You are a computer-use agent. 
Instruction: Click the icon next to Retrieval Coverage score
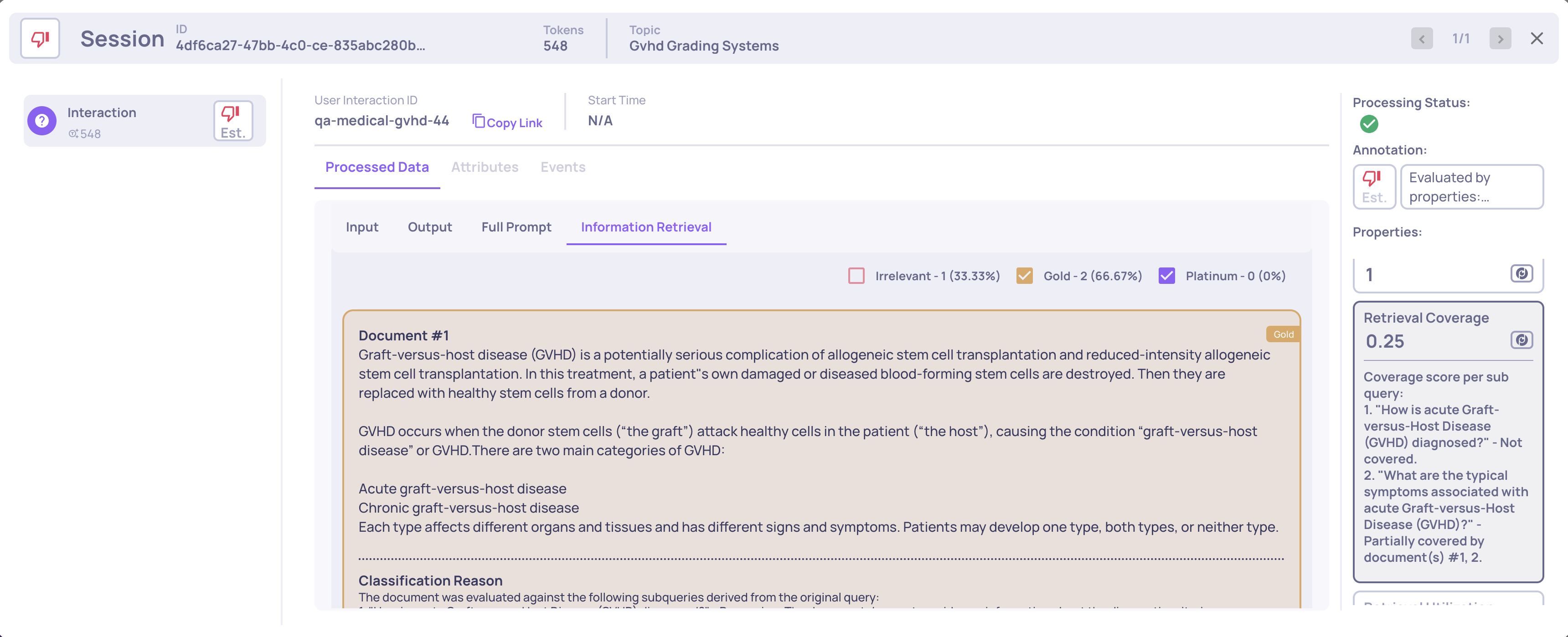[x=1521, y=340]
